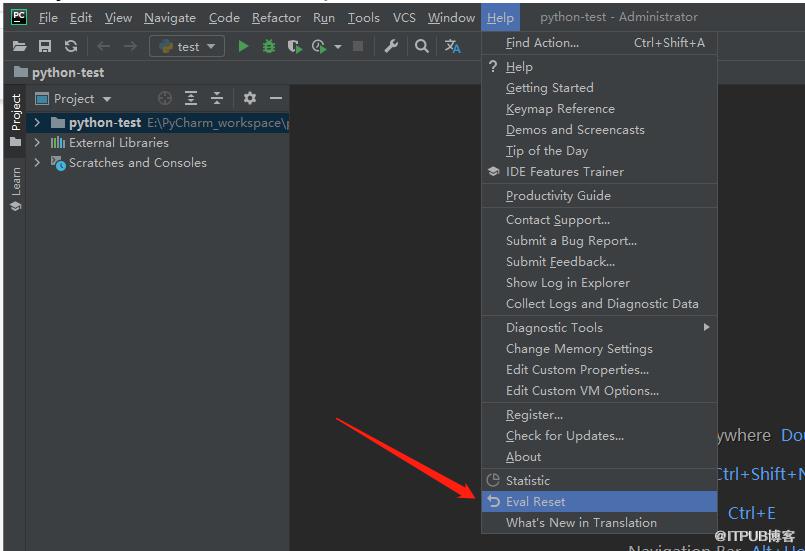Select Show Log in Explorer

click(x=599, y=283)
